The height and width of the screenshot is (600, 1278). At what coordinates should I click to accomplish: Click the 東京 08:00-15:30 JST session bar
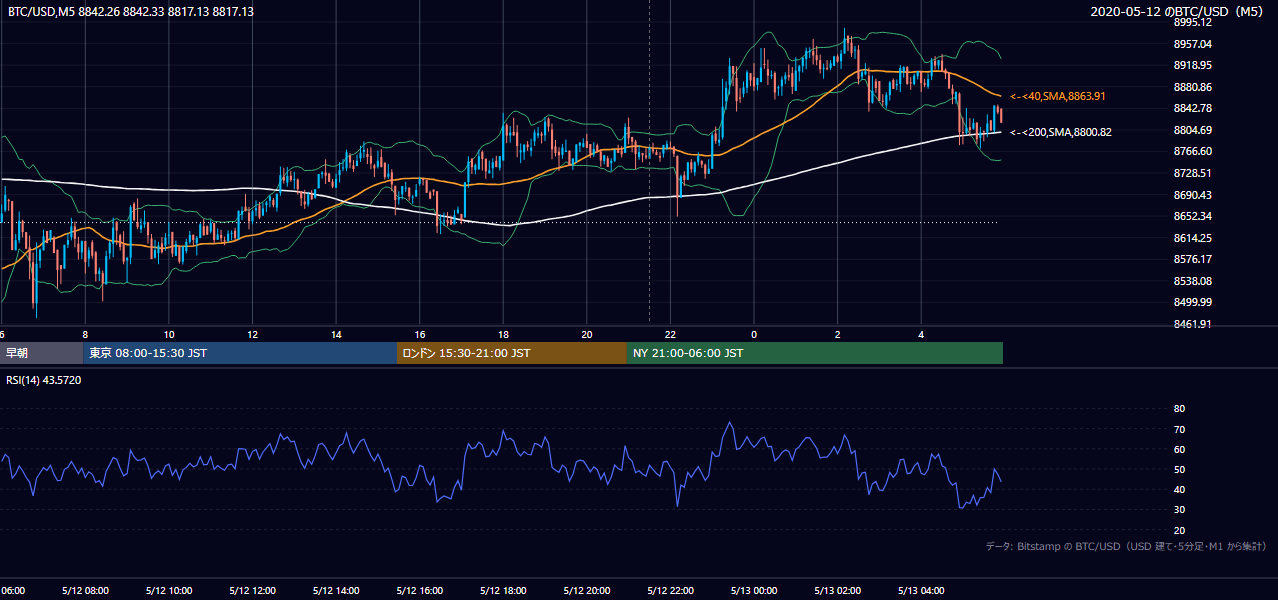(x=240, y=353)
